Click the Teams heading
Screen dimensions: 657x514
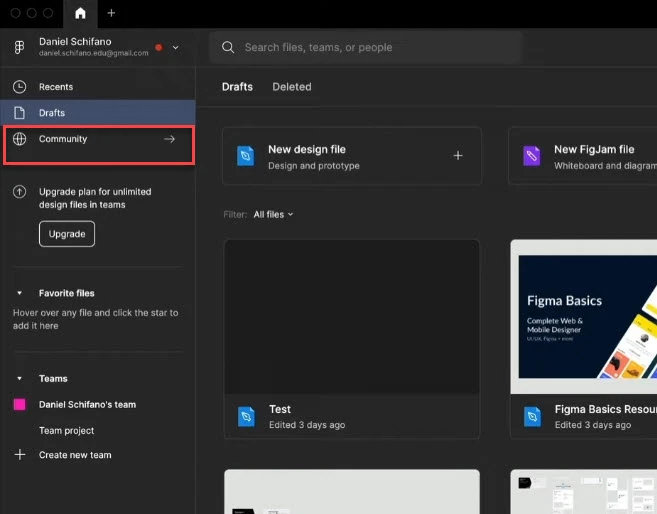coord(53,379)
